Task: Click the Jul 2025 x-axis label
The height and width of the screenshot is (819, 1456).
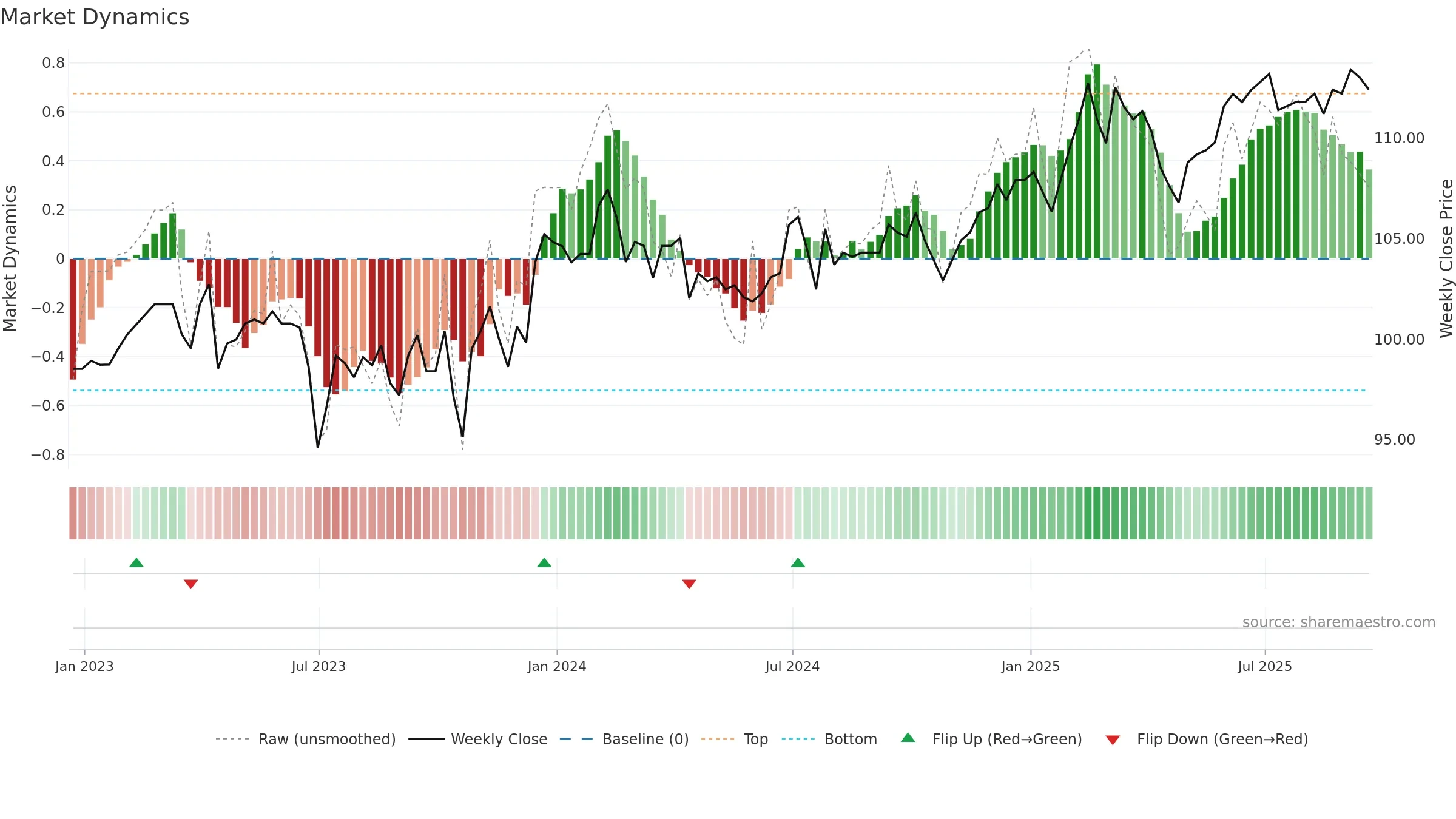Action: point(1265,666)
